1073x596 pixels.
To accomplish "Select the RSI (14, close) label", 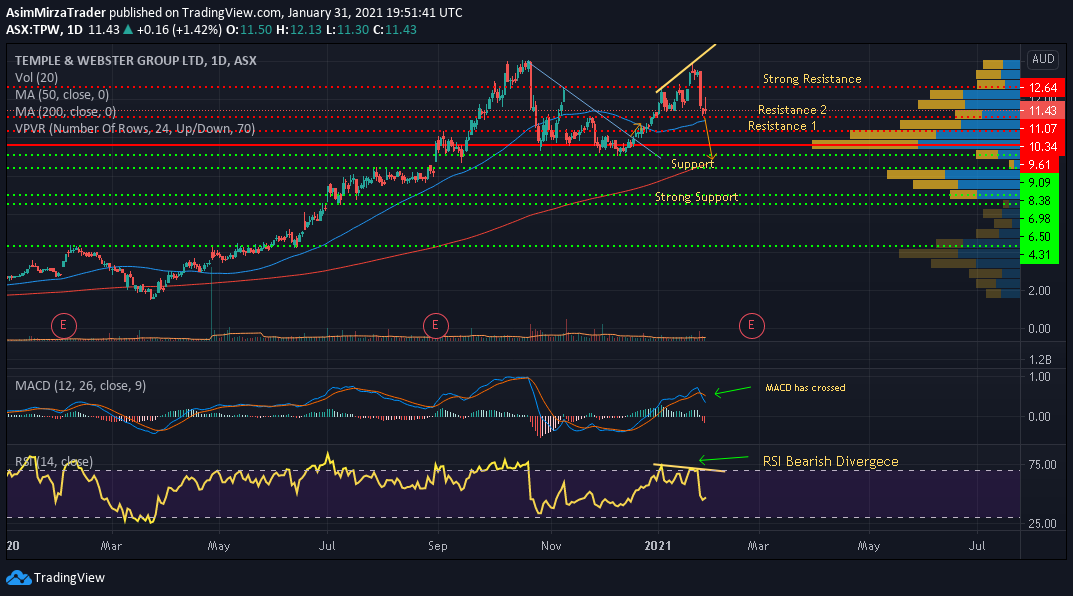I will [54, 462].
